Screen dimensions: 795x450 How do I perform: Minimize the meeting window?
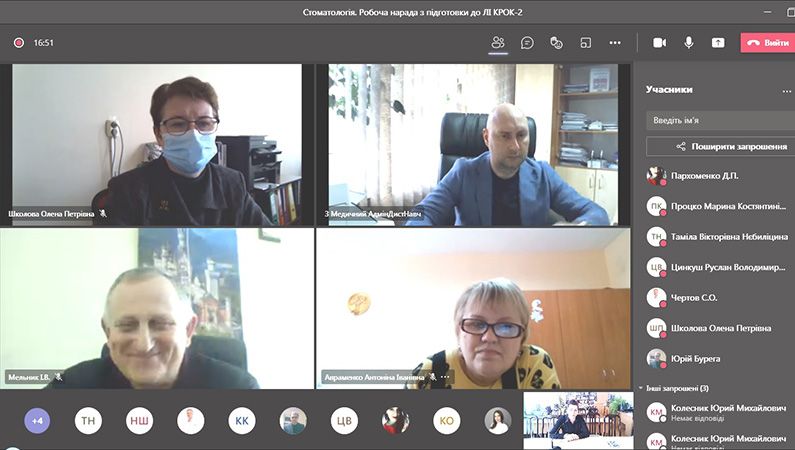pos(768,12)
